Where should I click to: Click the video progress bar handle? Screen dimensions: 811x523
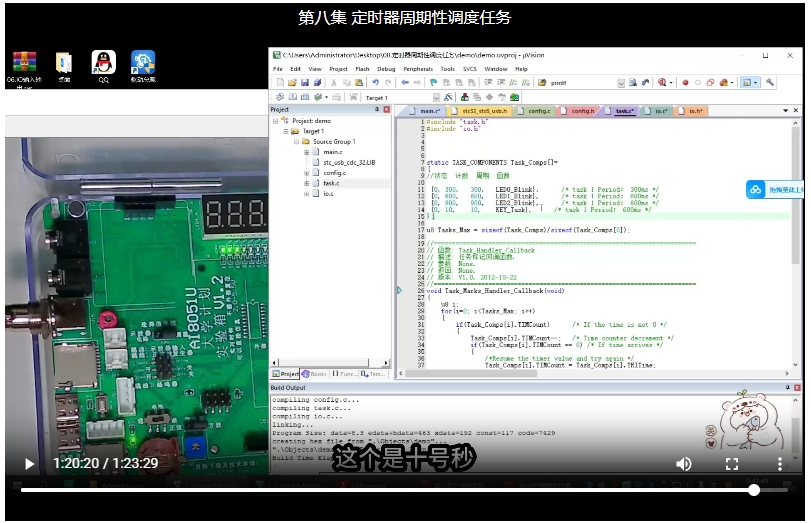click(x=754, y=489)
